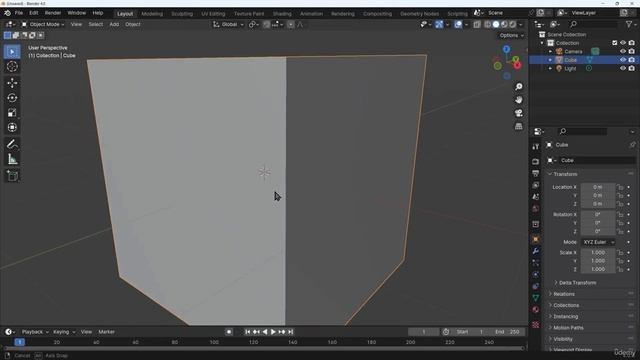
Task: Open the Options dropdown in viewport
Action: point(511,36)
